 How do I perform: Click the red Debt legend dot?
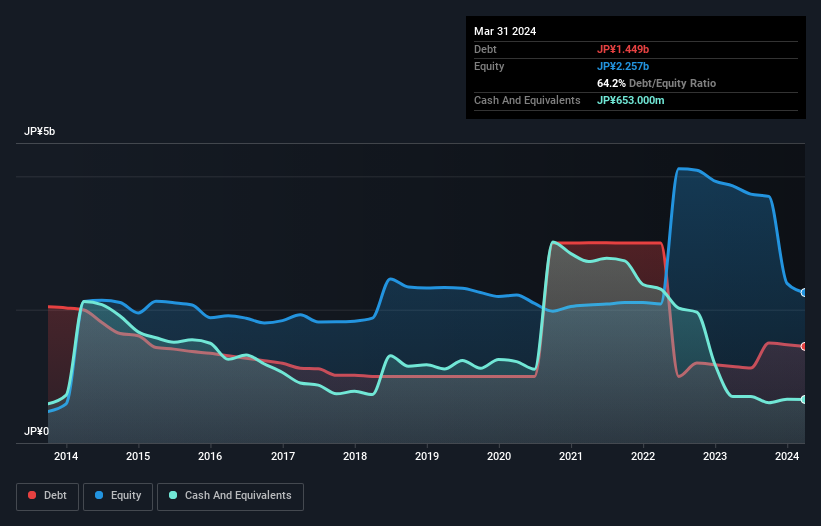click(x=32, y=495)
